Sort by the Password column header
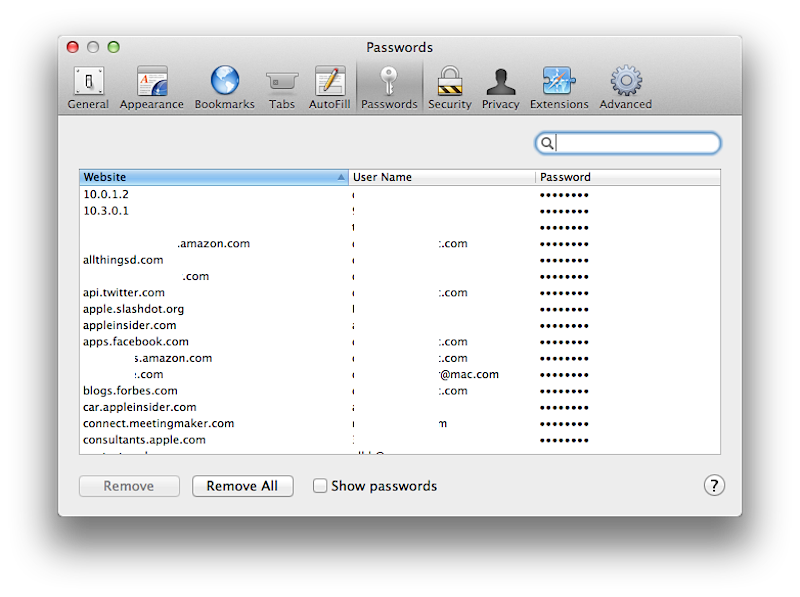This screenshot has width=800, height=597. click(628, 177)
